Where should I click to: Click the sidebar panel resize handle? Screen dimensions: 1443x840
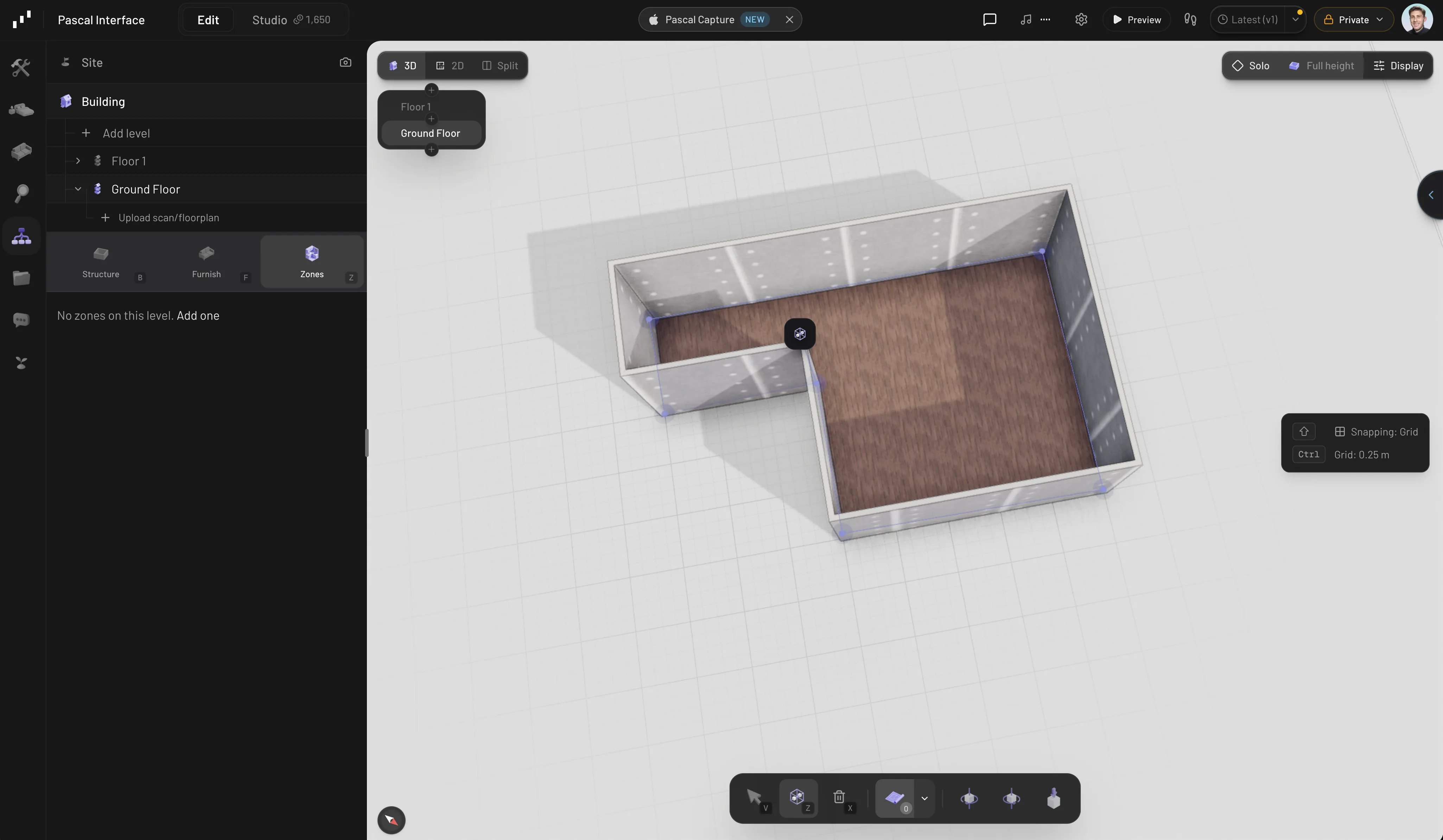[x=367, y=442]
